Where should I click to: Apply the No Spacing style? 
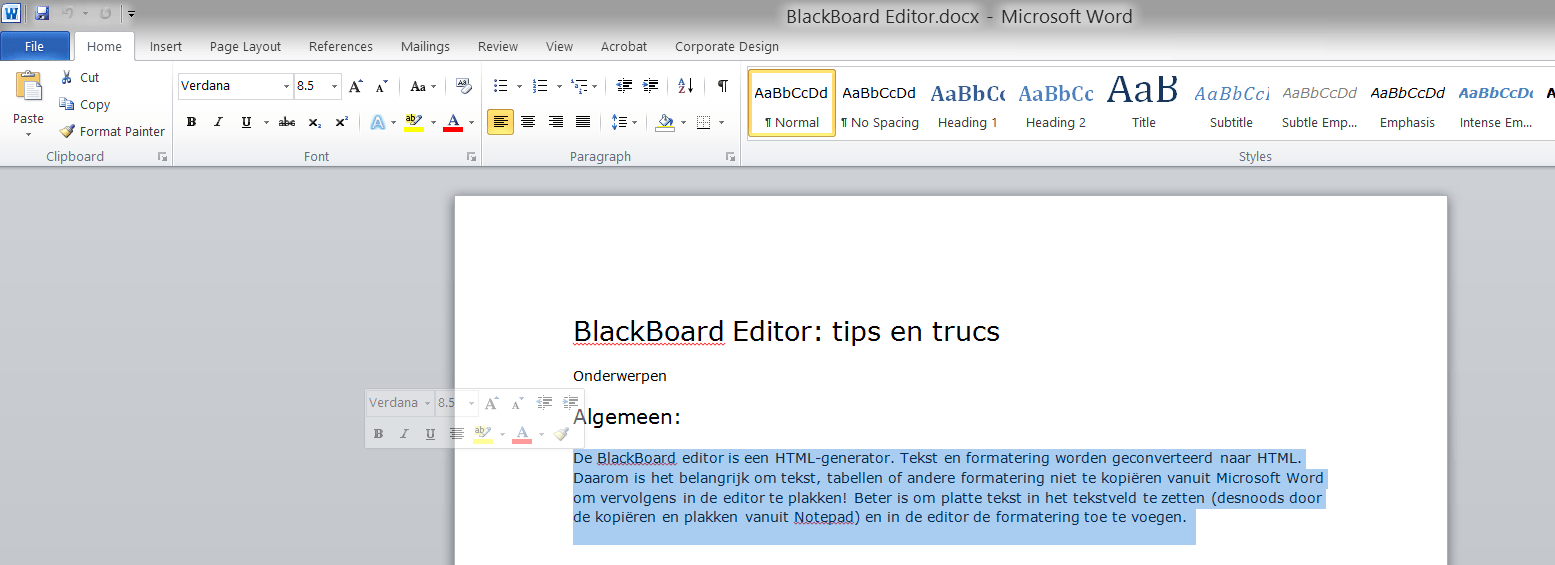[879, 103]
